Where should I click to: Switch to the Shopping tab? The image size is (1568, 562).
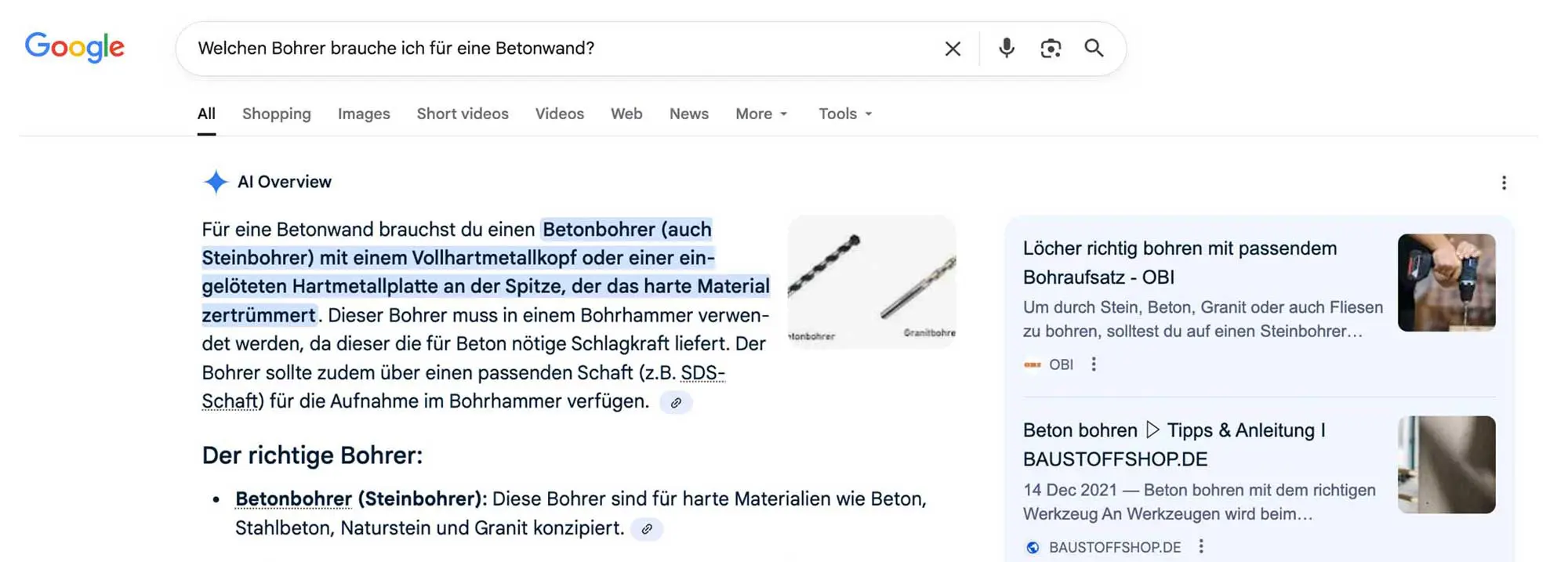click(276, 114)
